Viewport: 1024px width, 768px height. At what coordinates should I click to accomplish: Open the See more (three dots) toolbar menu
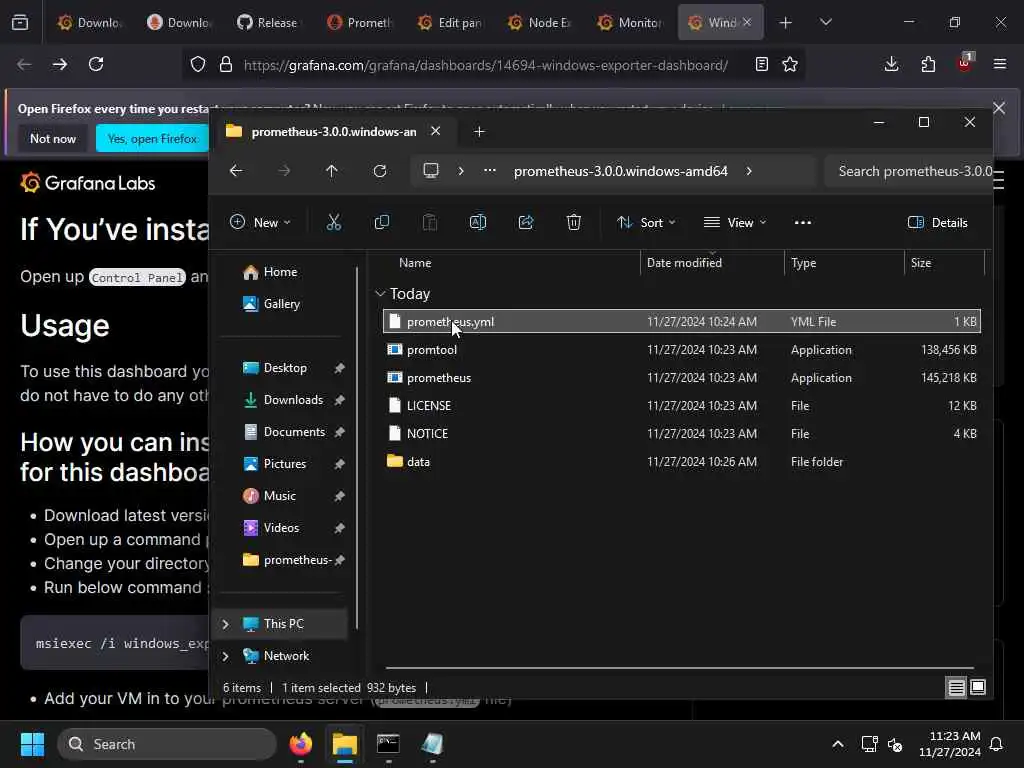tap(803, 223)
